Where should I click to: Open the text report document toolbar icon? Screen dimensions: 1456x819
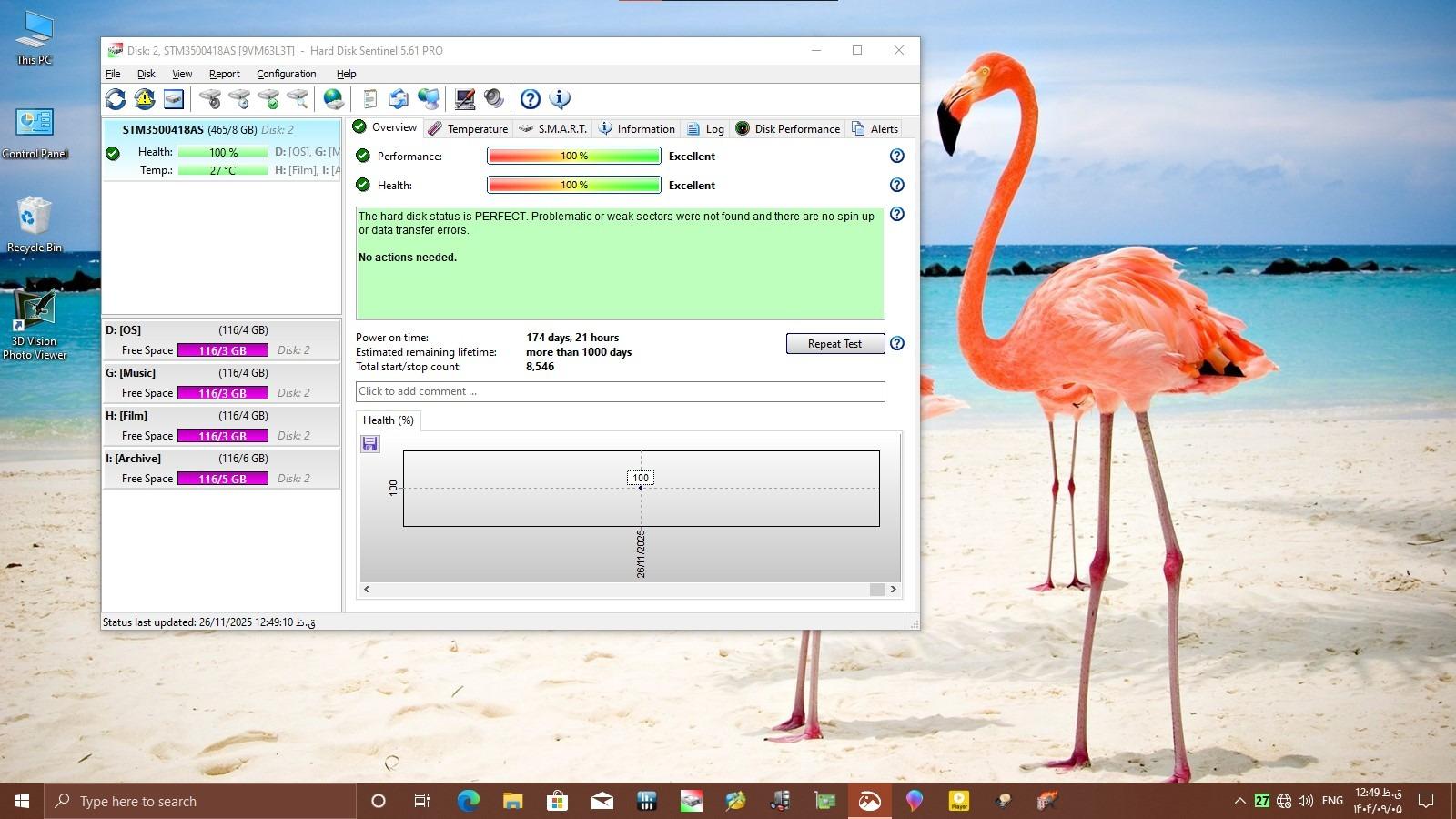(369, 99)
